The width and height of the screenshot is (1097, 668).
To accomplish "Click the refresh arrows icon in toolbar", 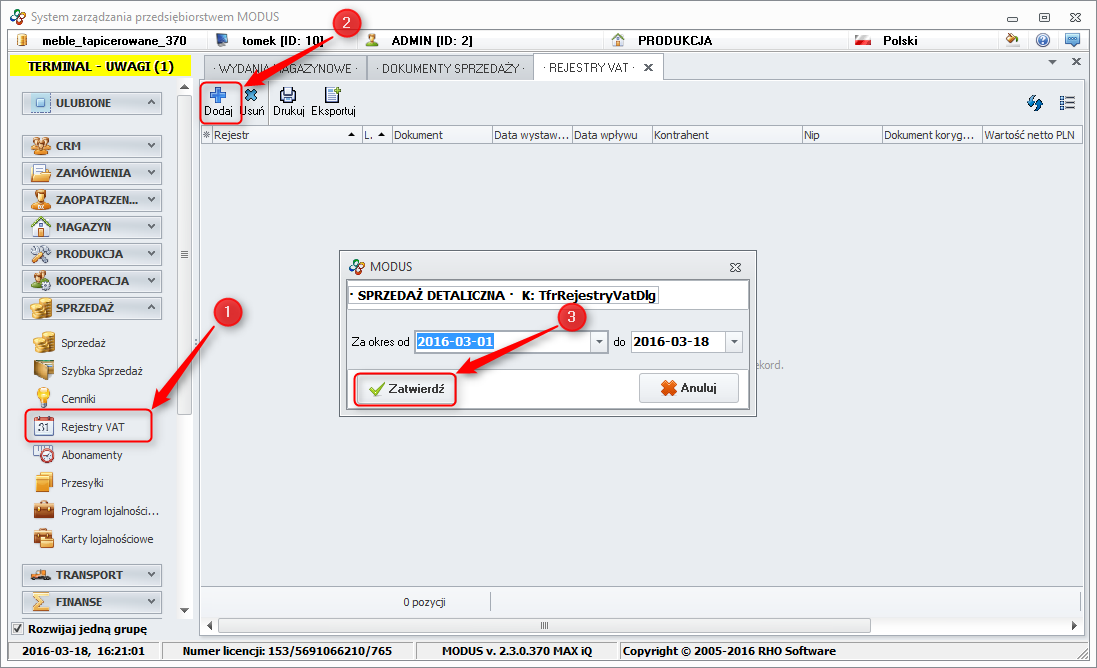I will (1035, 103).
